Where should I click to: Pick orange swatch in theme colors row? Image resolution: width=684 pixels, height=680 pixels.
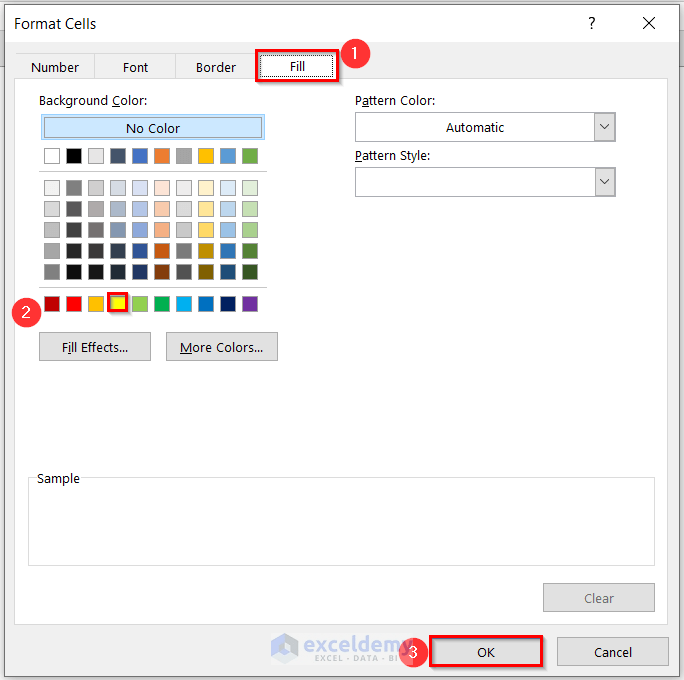(162, 156)
